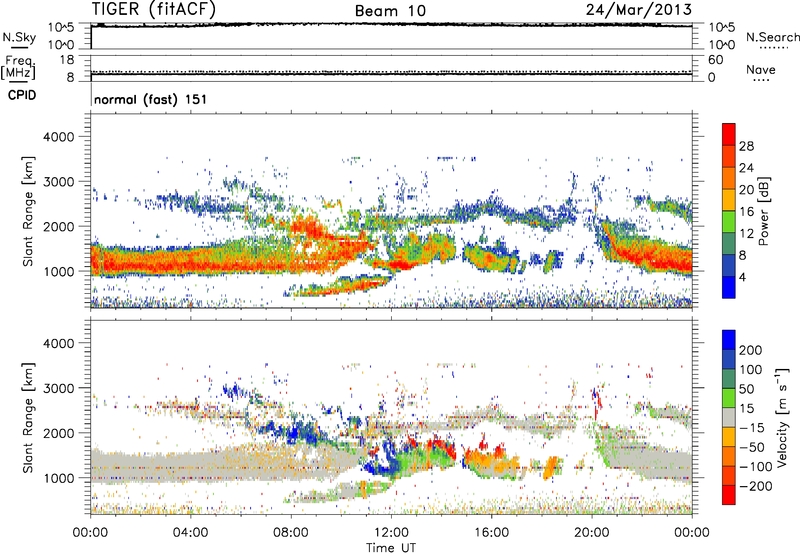Click the blue bottom of power color bar
Viewport: 800px width, 554px height.
pyautogui.click(x=729, y=287)
